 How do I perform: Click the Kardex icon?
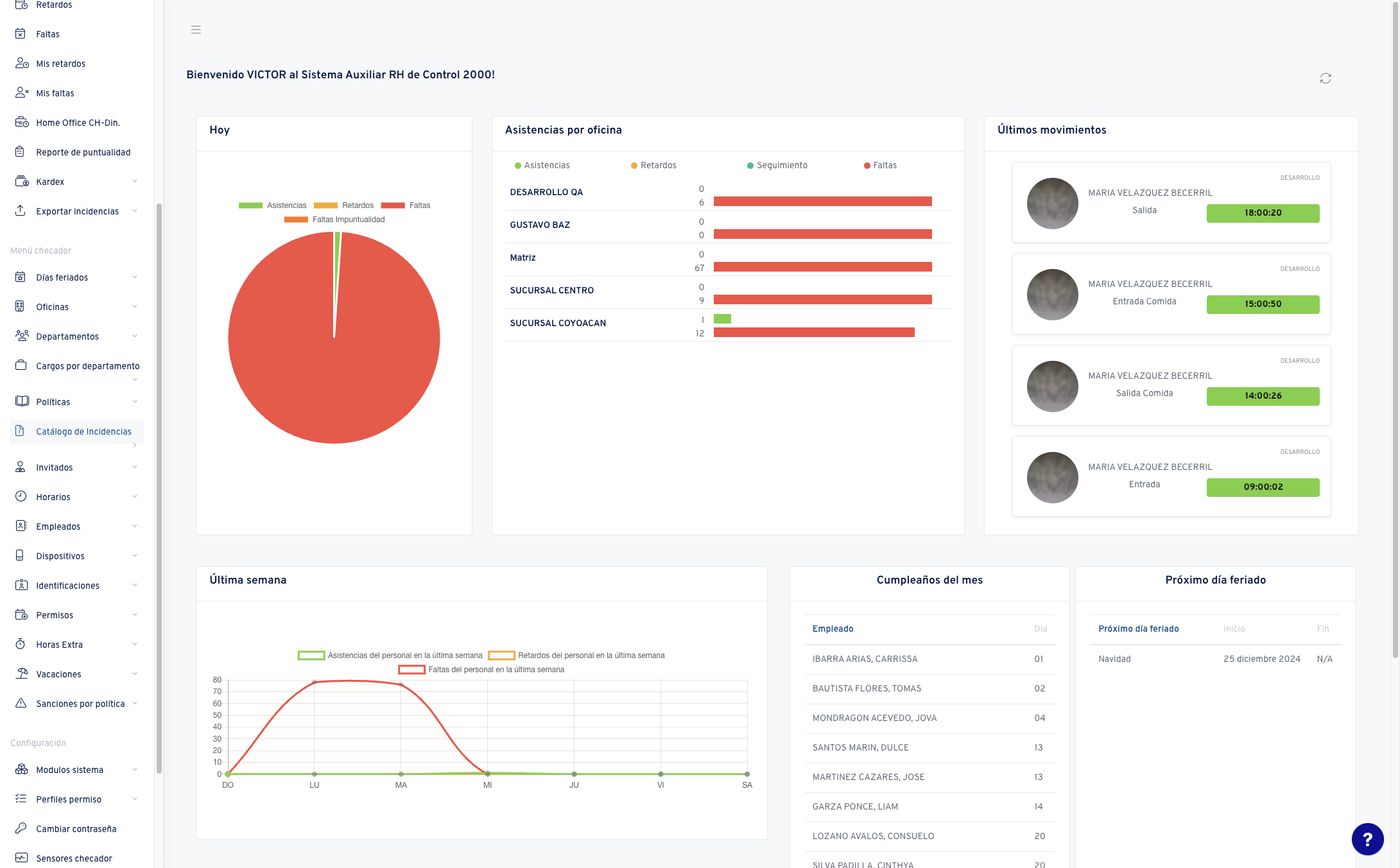[22, 182]
